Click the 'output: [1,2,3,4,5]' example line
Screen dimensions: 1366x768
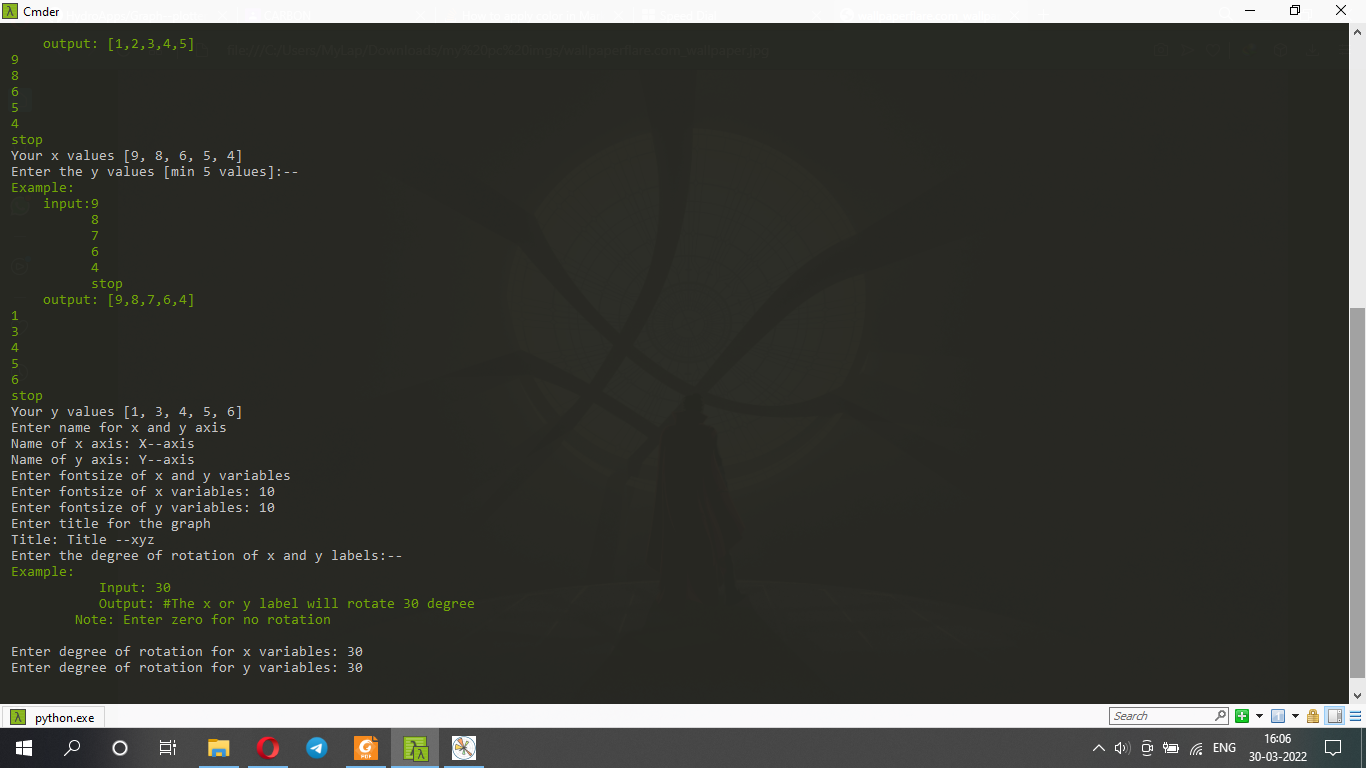pos(118,44)
